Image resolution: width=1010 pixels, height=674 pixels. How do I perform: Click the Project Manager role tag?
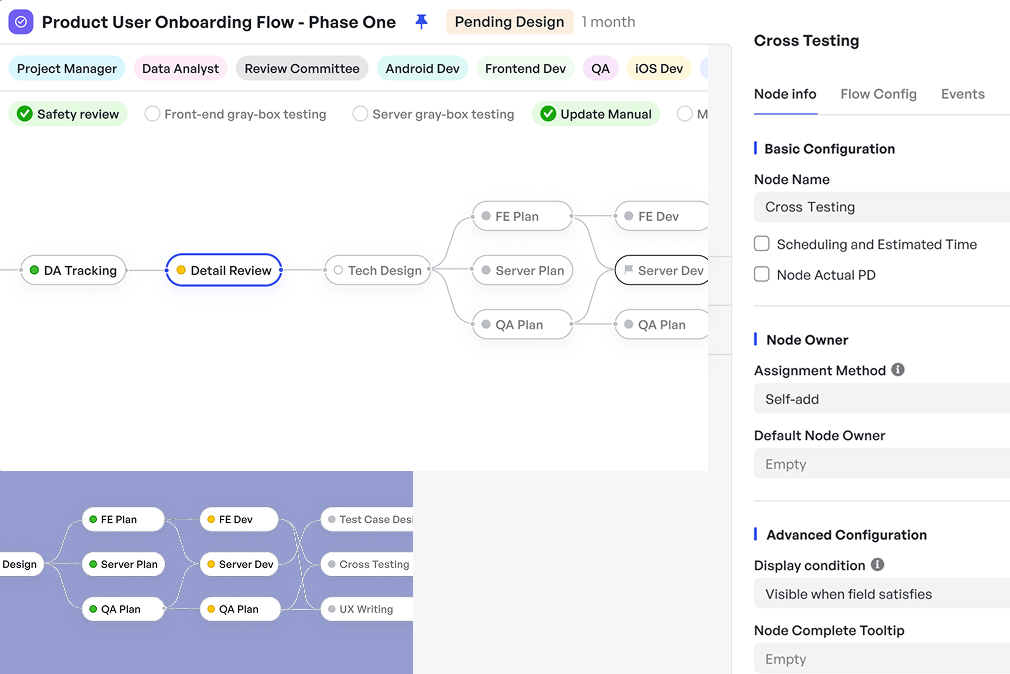coord(67,69)
